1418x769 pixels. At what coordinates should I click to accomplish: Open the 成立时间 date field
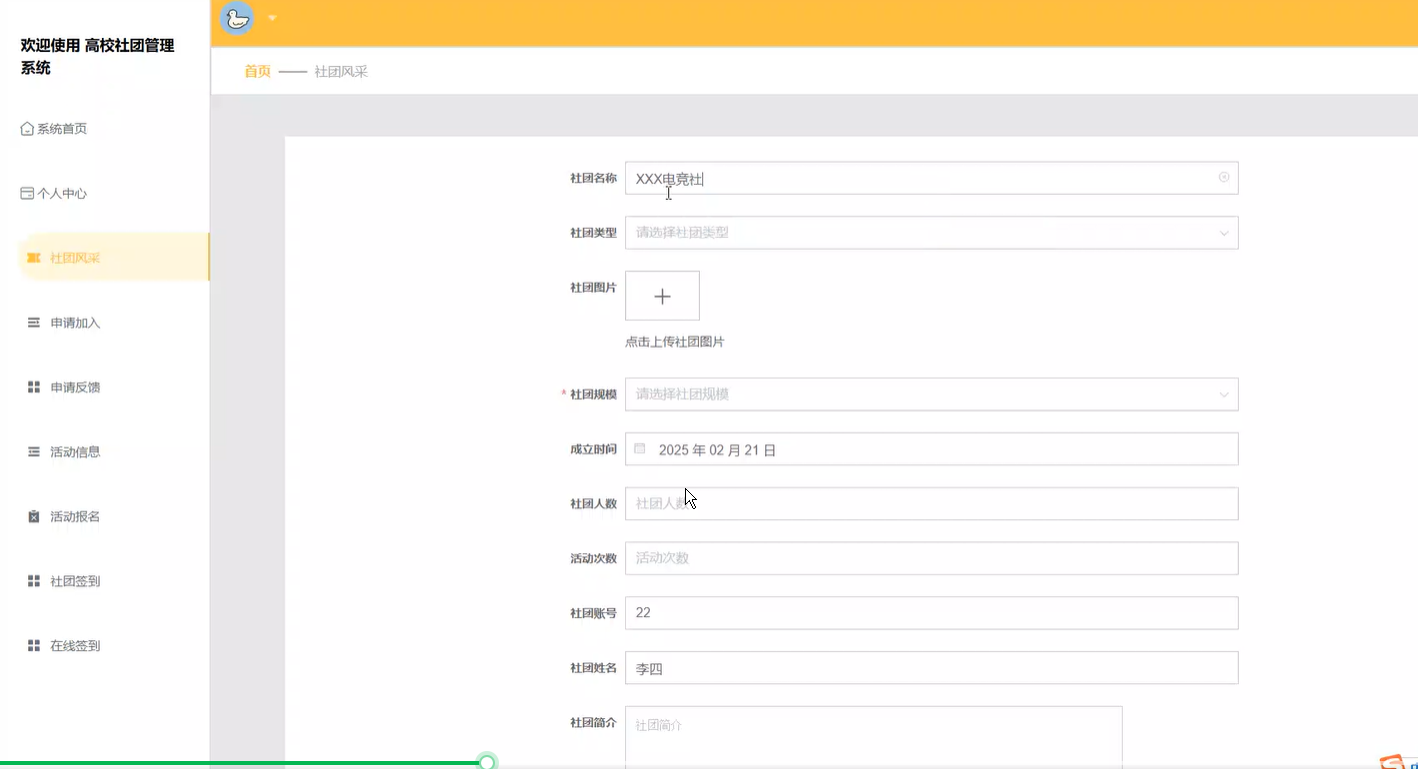(931, 449)
